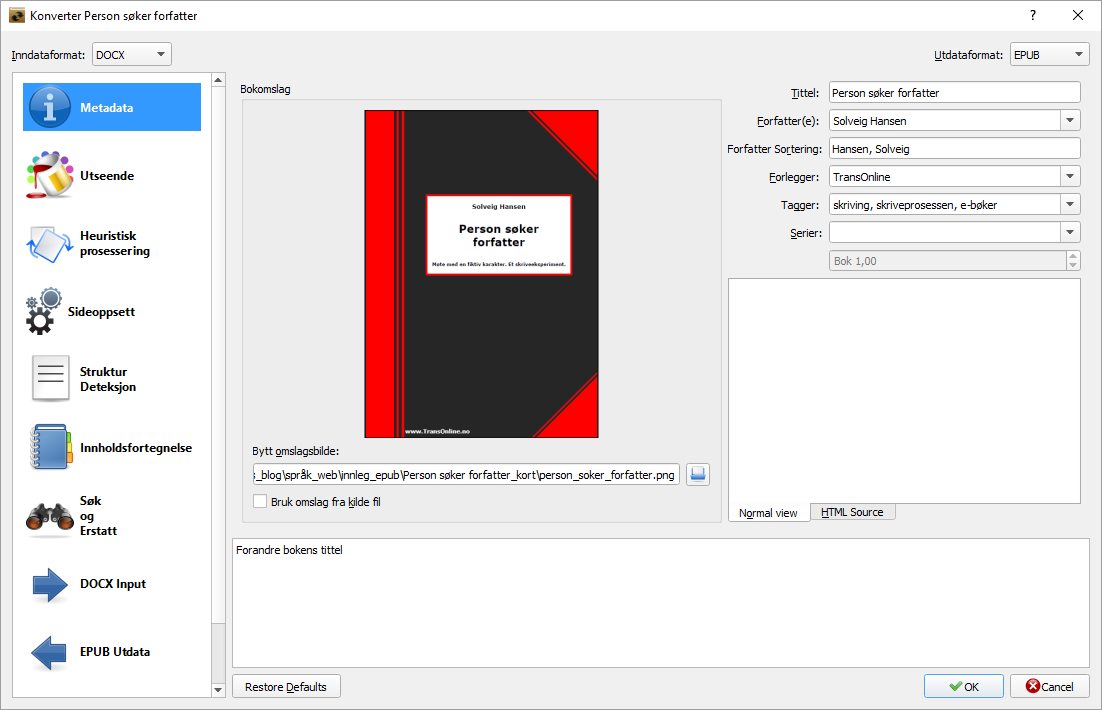Screen dimensions: 1102x710
Task: Switch to HTML Source tab
Action: (x=852, y=512)
